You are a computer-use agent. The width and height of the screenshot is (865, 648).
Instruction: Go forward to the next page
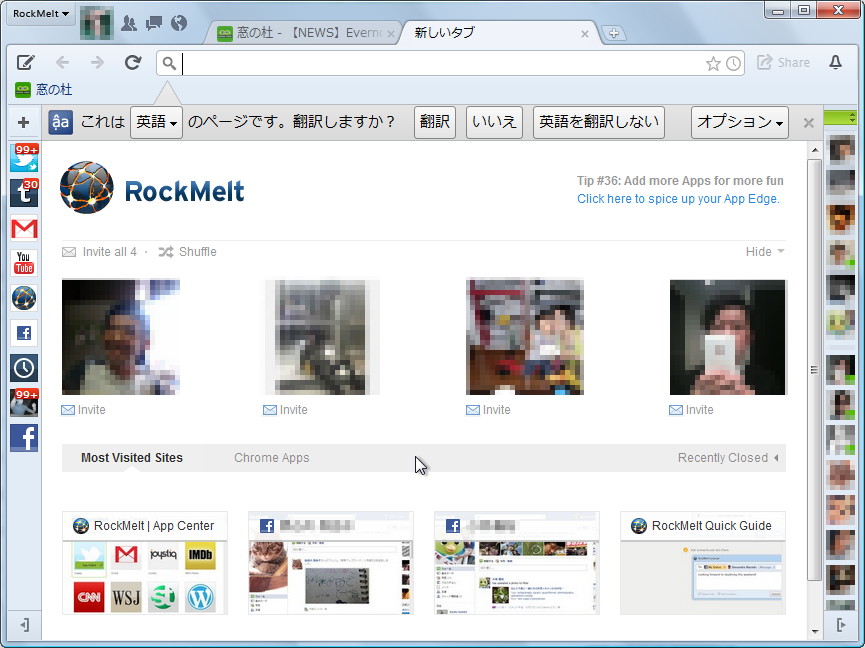click(97, 62)
